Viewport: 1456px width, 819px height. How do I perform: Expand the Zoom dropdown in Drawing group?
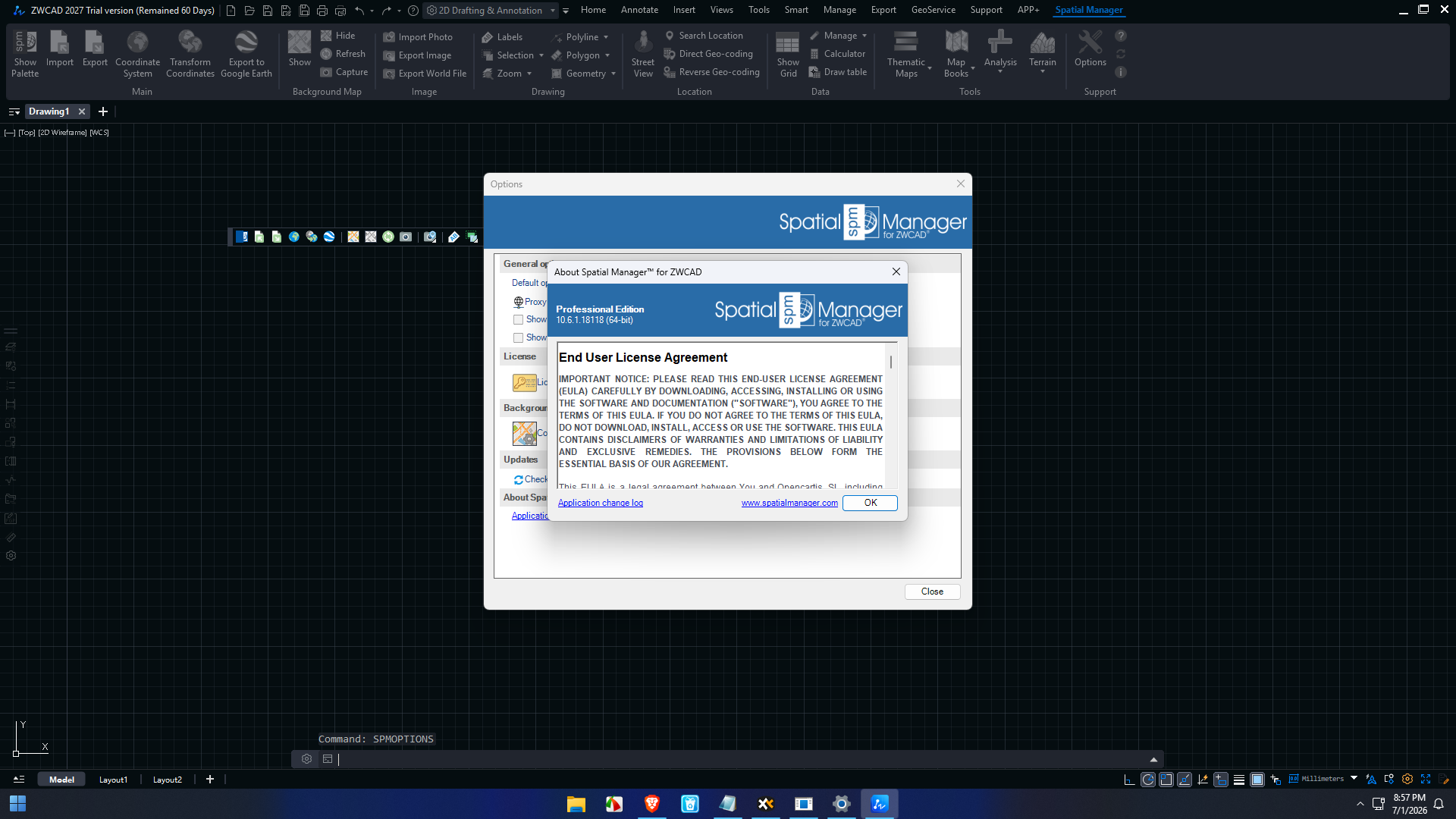529,74
